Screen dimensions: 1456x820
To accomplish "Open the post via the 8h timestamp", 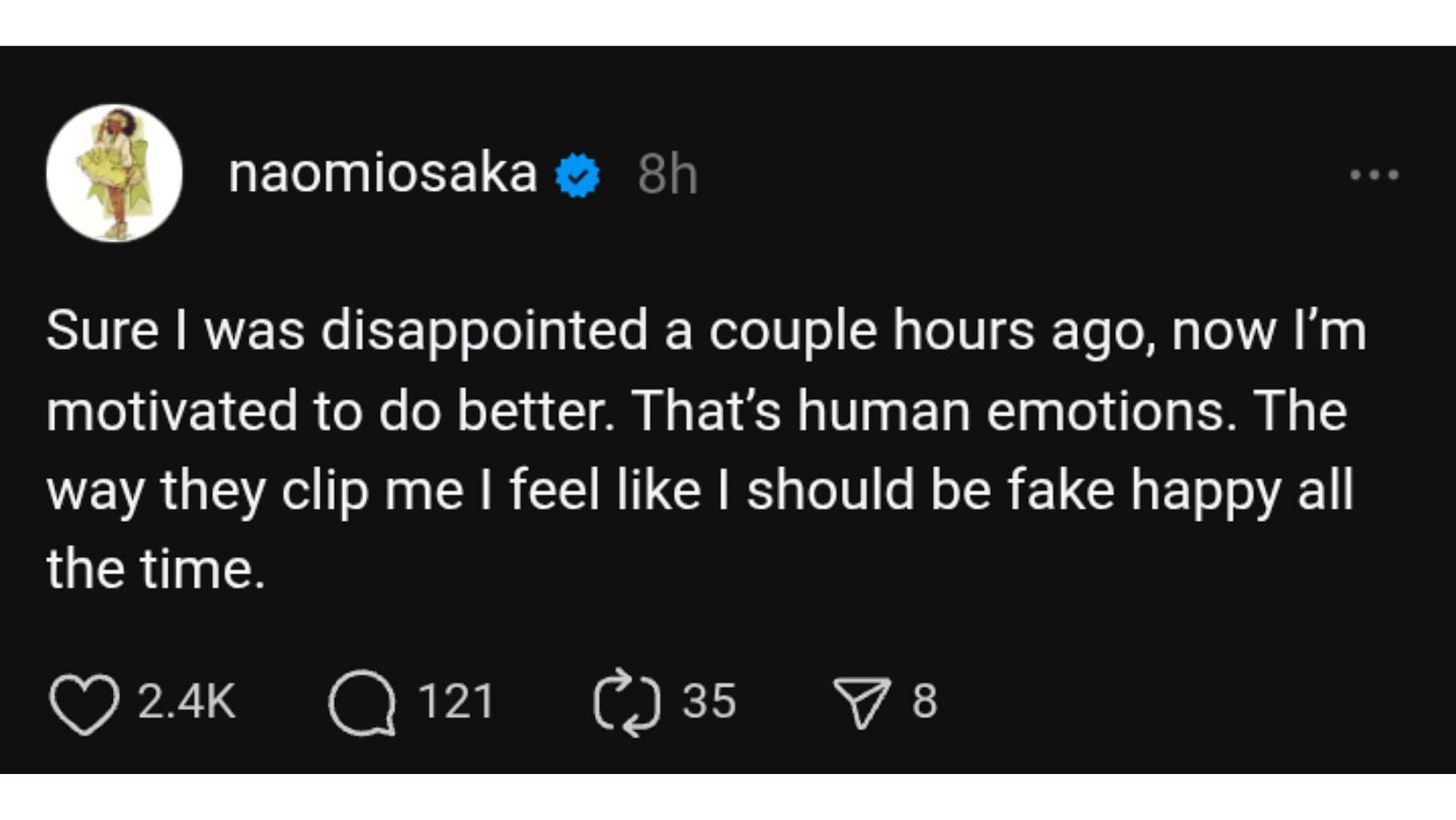I will point(668,175).
